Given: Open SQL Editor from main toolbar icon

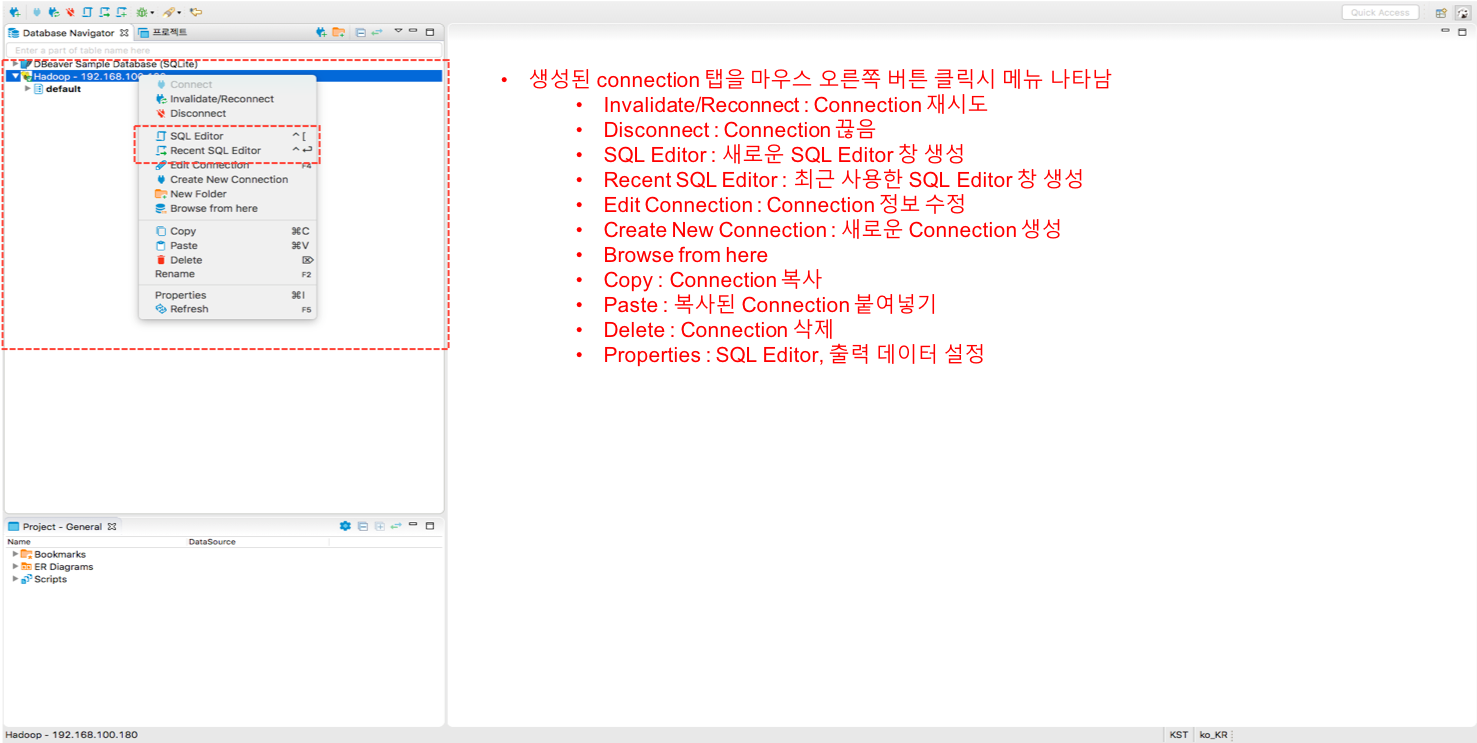Looking at the screenshot, I should [87, 12].
